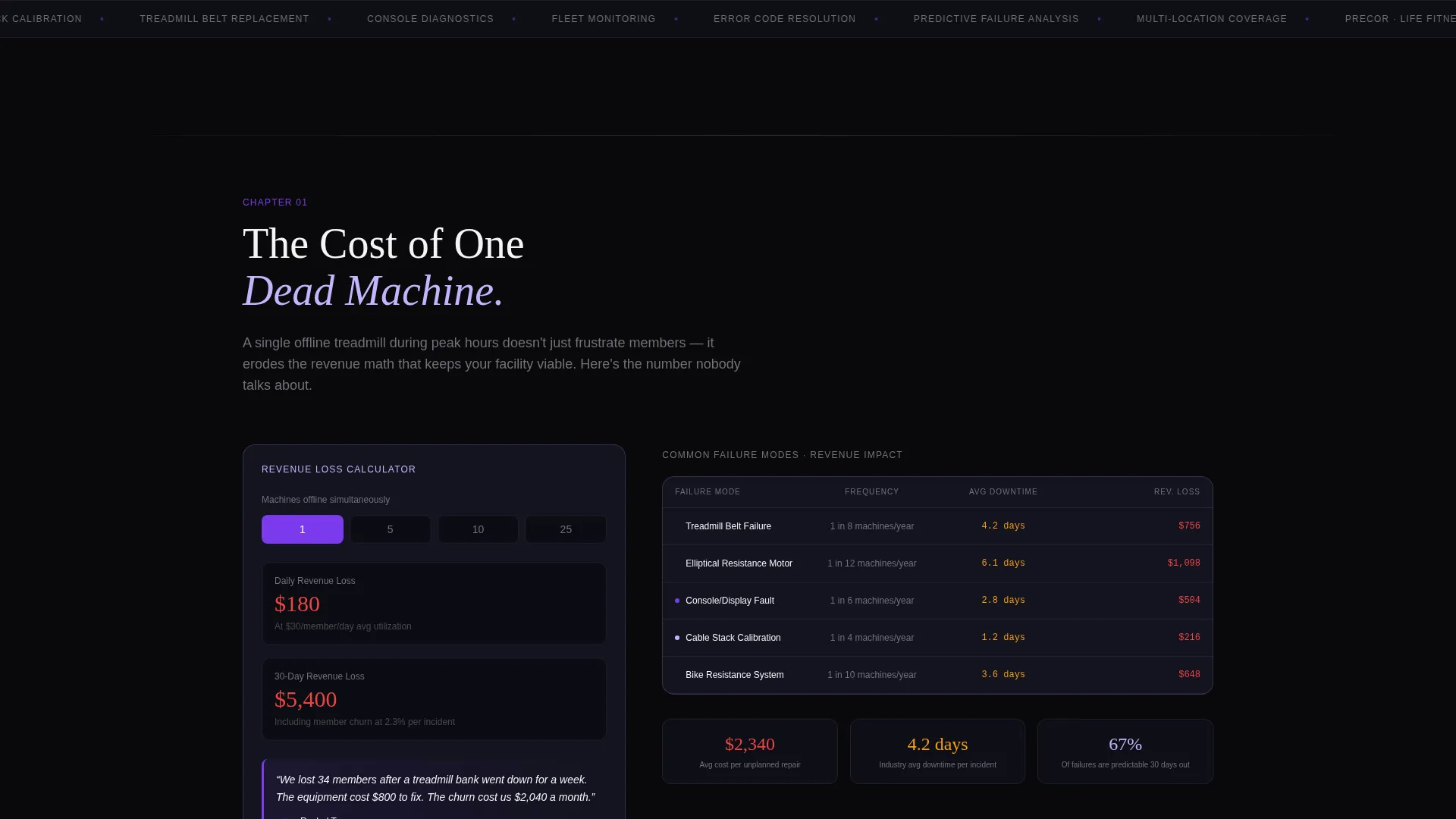Click the AVG DOWNTIME column header
Screen dimensions: 1456x819
point(1003,492)
